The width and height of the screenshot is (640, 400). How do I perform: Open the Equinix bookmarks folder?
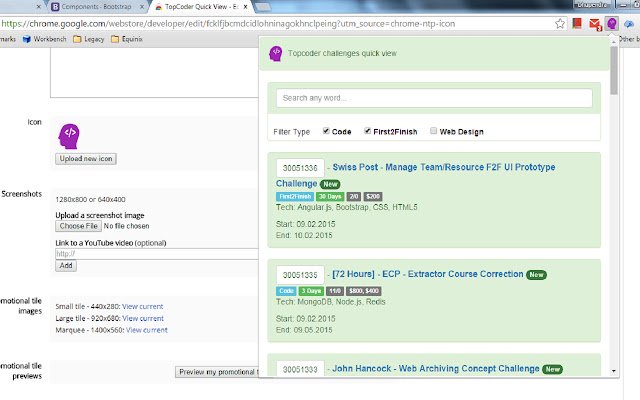127,39
